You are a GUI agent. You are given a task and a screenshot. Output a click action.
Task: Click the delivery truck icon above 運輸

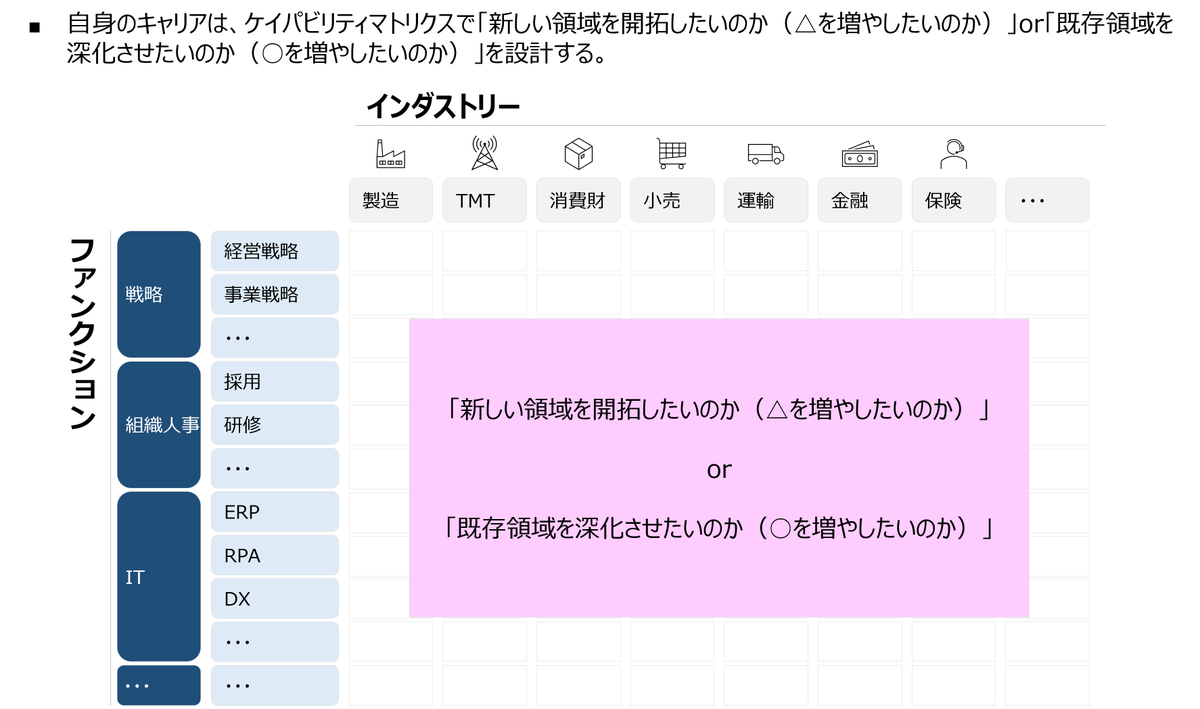click(766, 154)
